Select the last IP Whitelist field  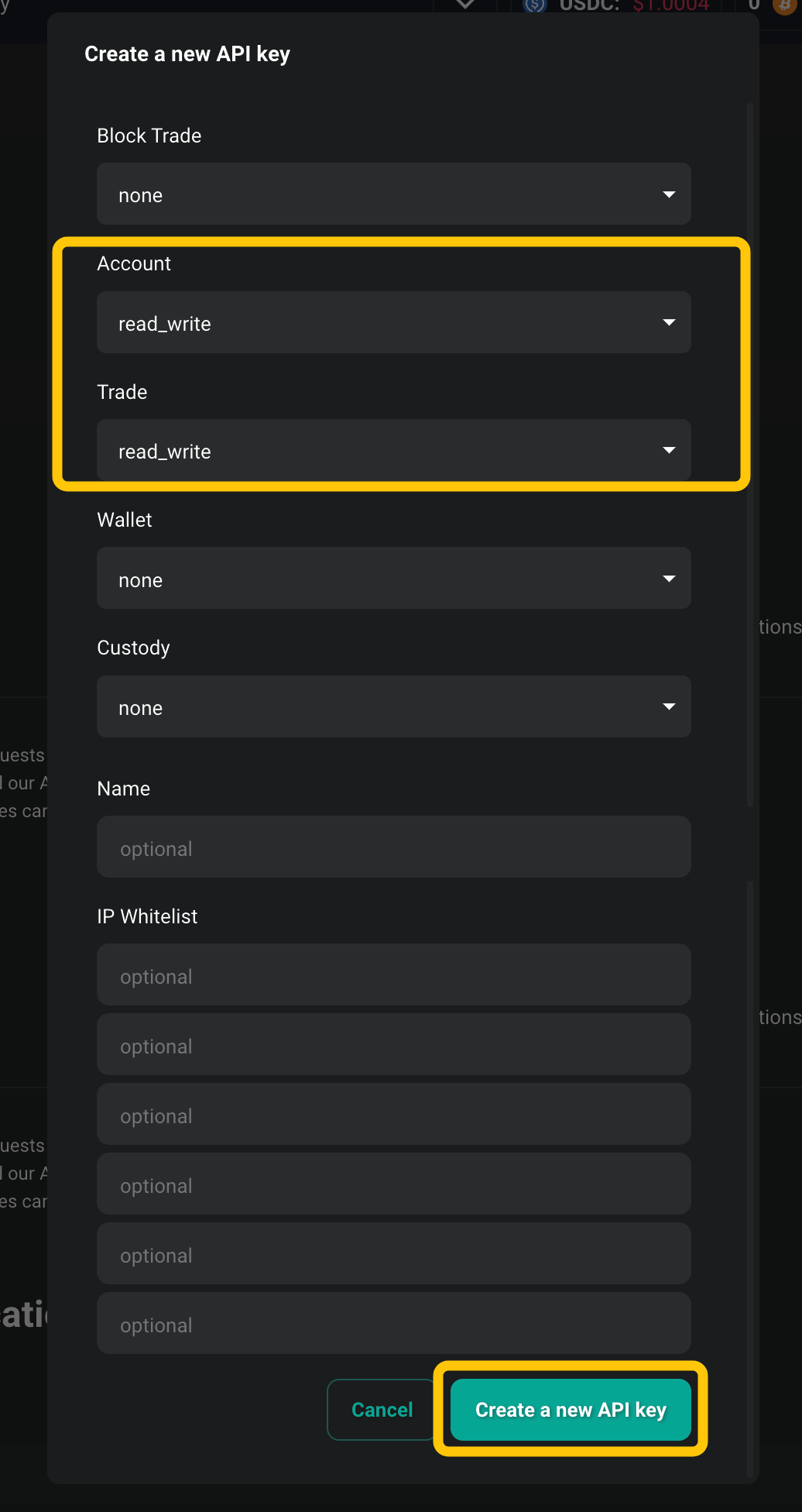393,1324
